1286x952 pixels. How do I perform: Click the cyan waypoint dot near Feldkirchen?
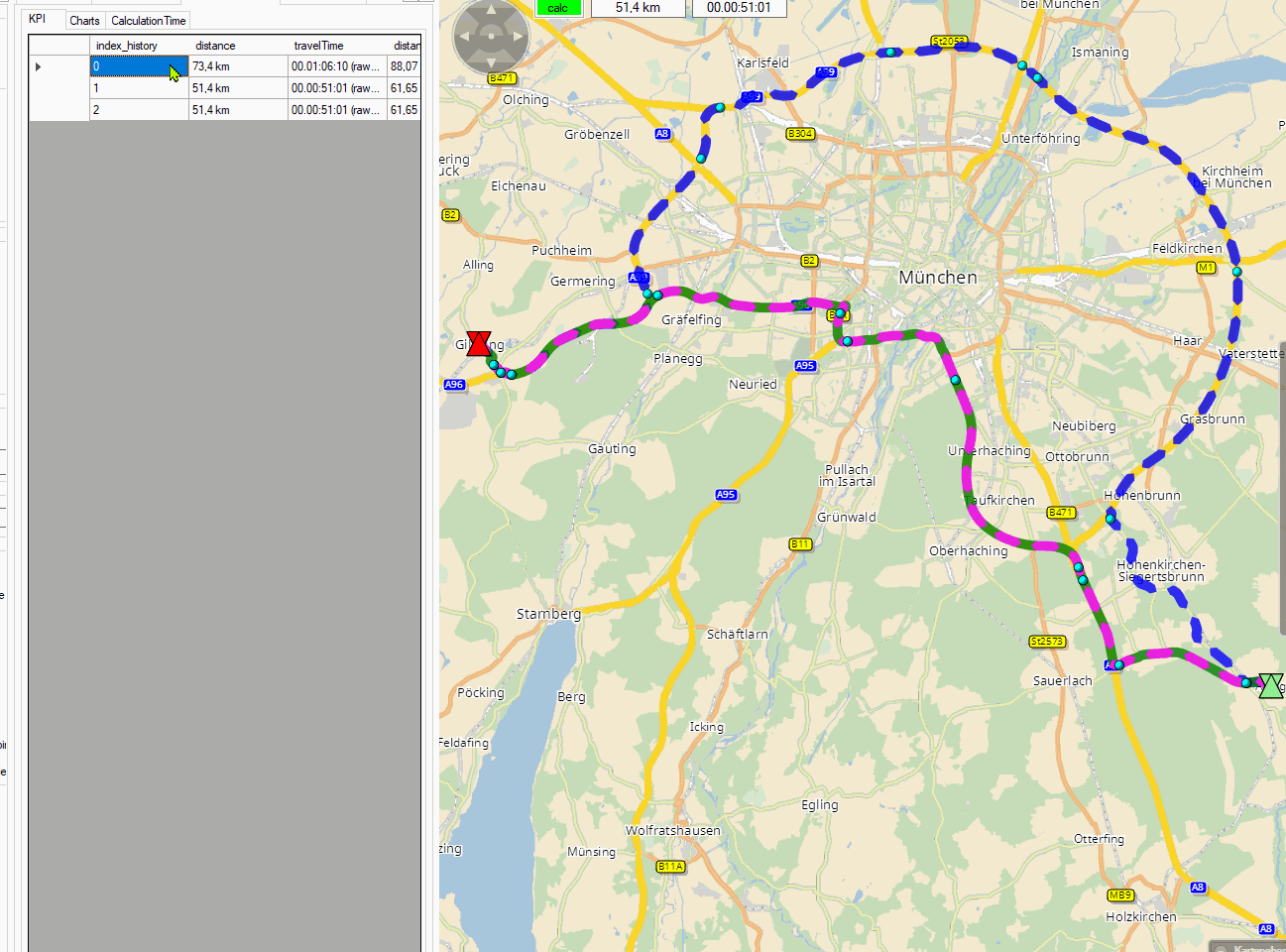(x=1236, y=272)
